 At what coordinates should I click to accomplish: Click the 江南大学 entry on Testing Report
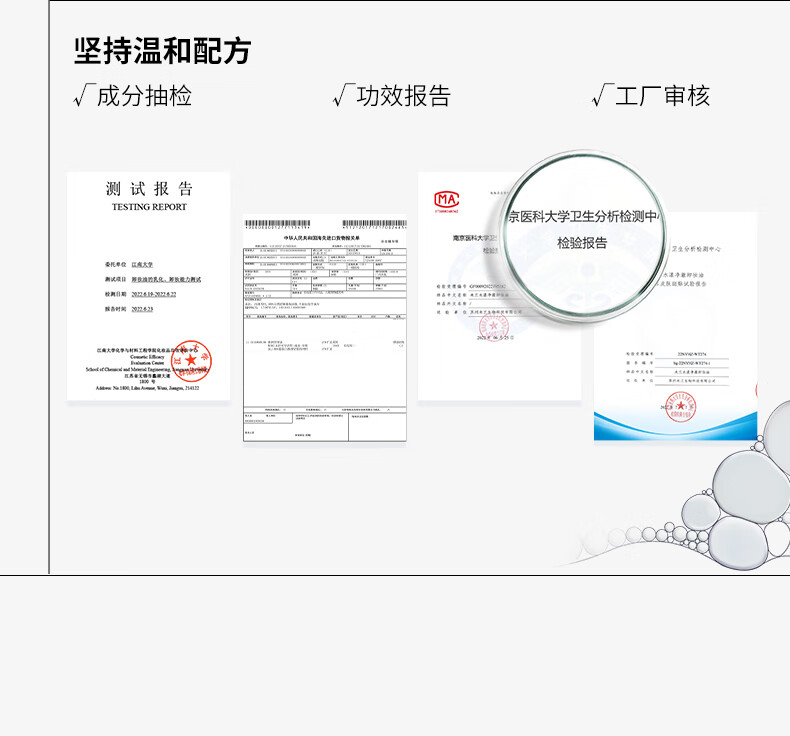(x=142, y=264)
